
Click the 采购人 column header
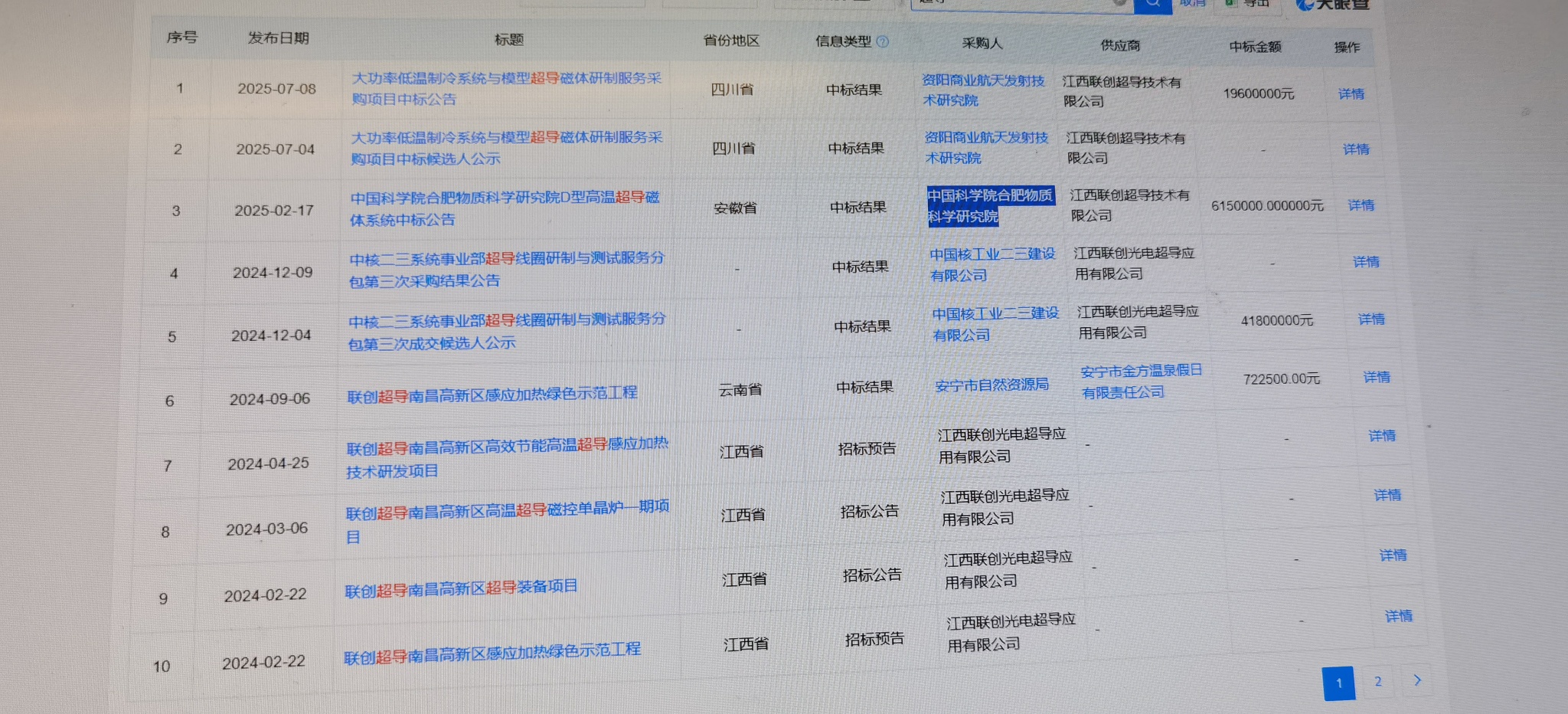[982, 44]
